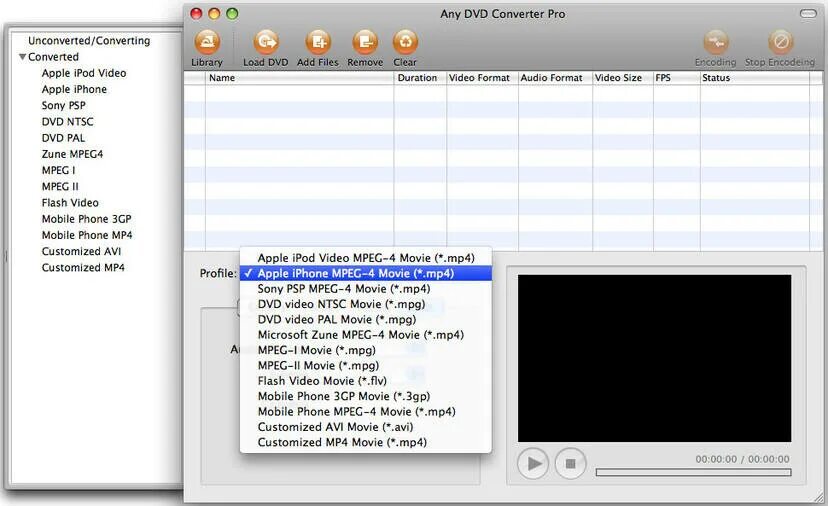
Task: Click the Remove toolbar icon
Action: [365, 42]
